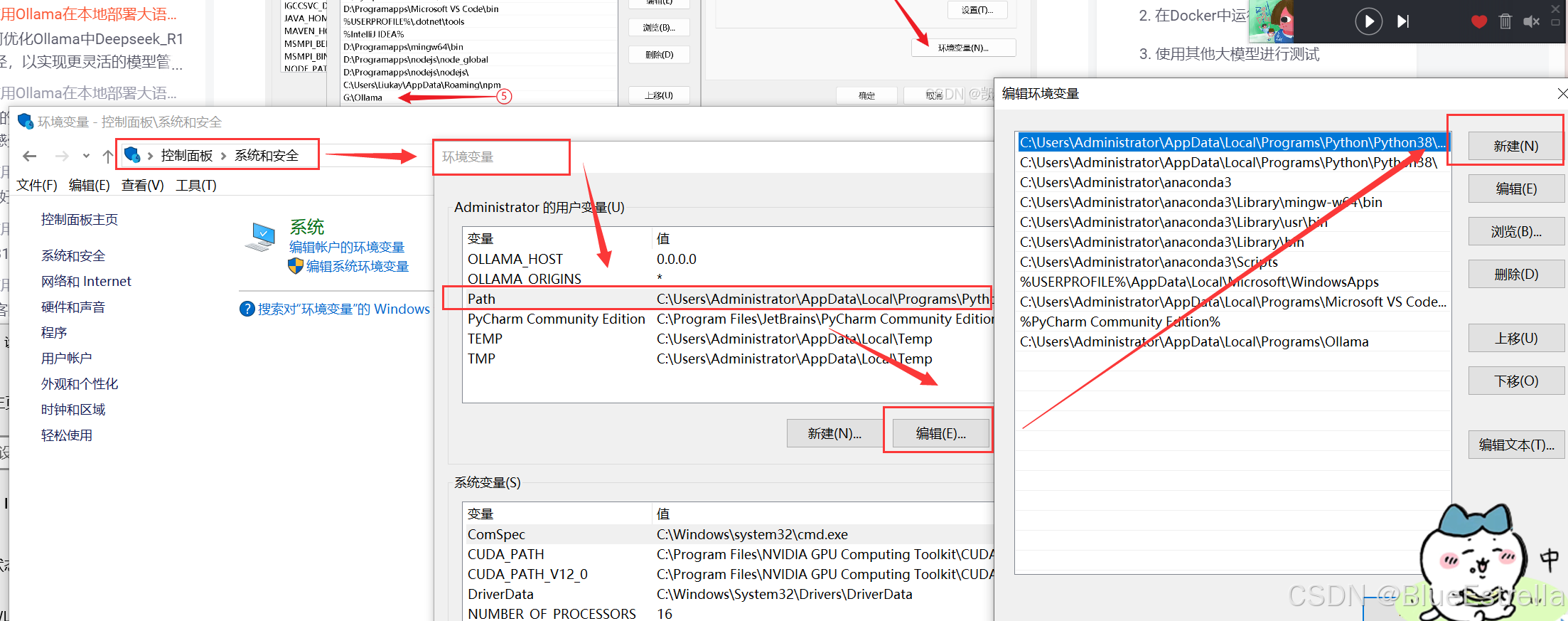The width and height of the screenshot is (1568, 621).
Task: Open 硬件和声音 category
Action: tap(73, 307)
